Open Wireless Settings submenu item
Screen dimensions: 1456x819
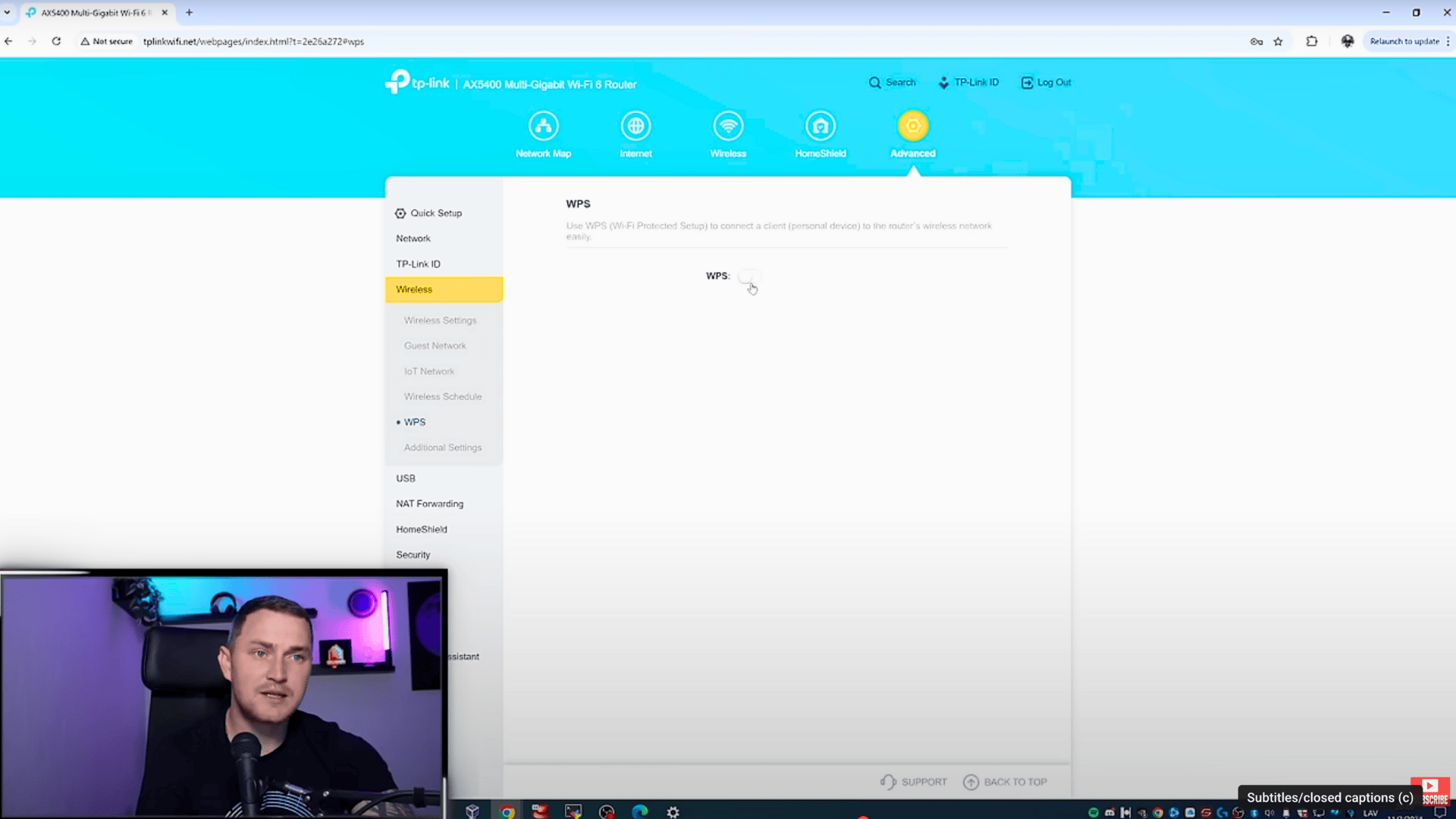point(440,321)
